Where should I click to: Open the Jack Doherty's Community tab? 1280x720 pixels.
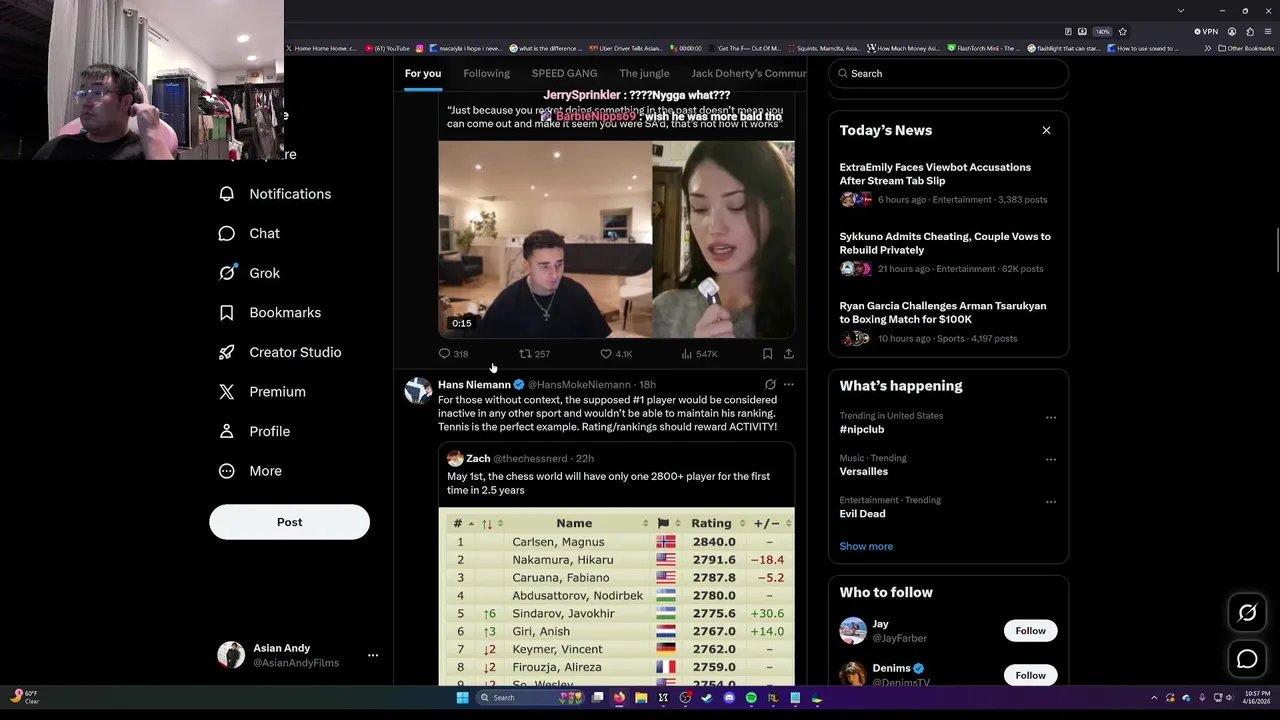(748, 74)
